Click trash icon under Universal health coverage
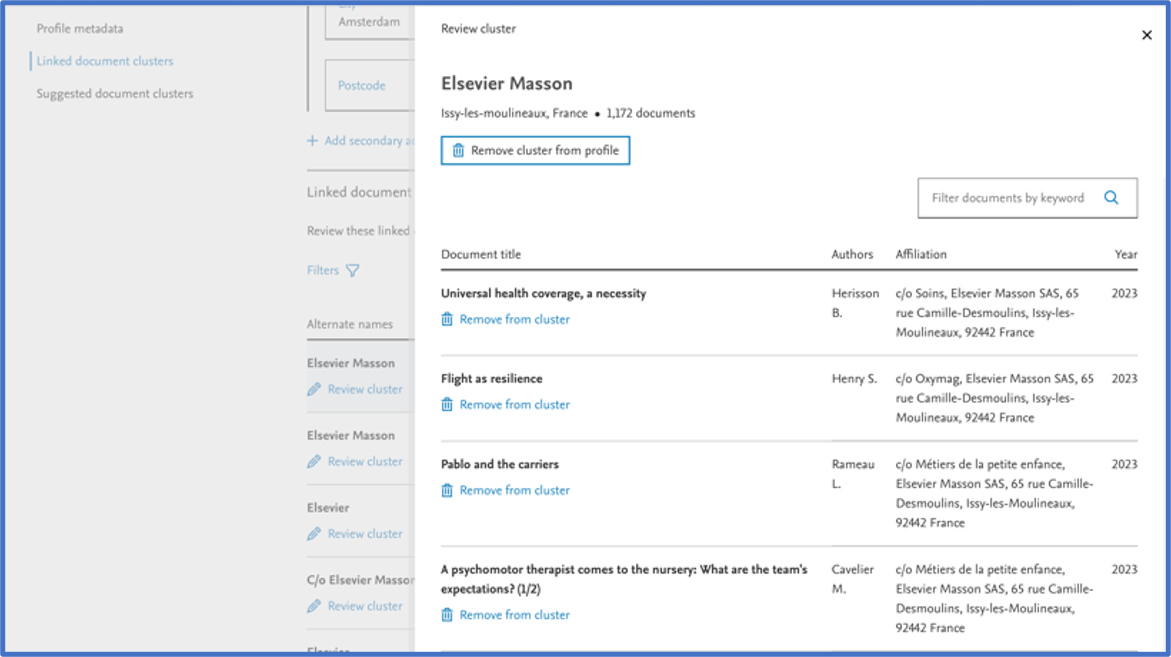The width and height of the screenshot is (1171, 657). click(447, 320)
